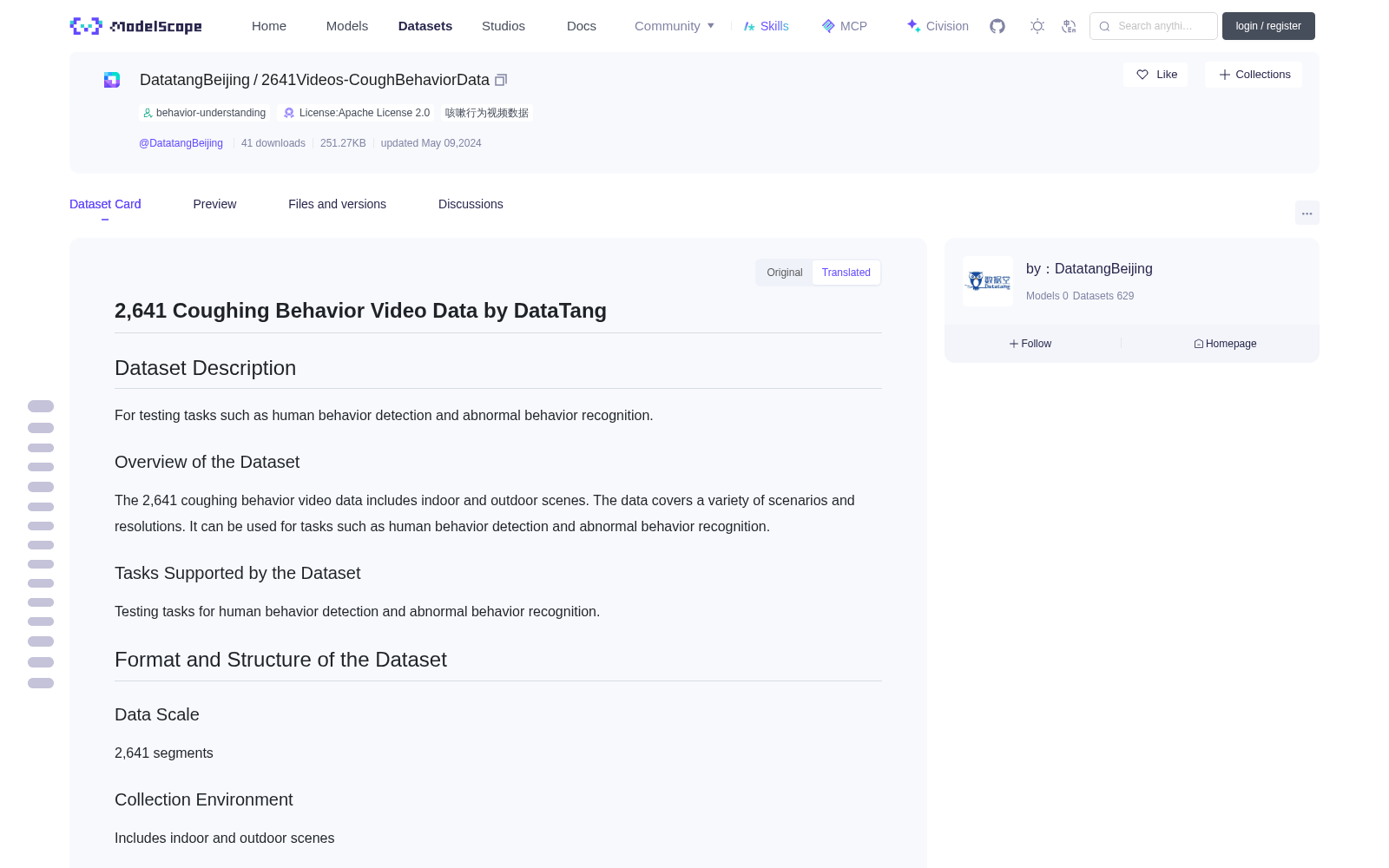Open the Datasets navigation item
1389x868 pixels.
click(425, 26)
